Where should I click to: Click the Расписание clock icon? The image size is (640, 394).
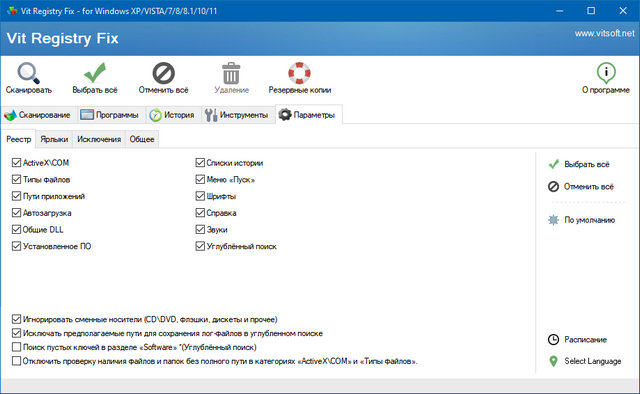coord(553,340)
